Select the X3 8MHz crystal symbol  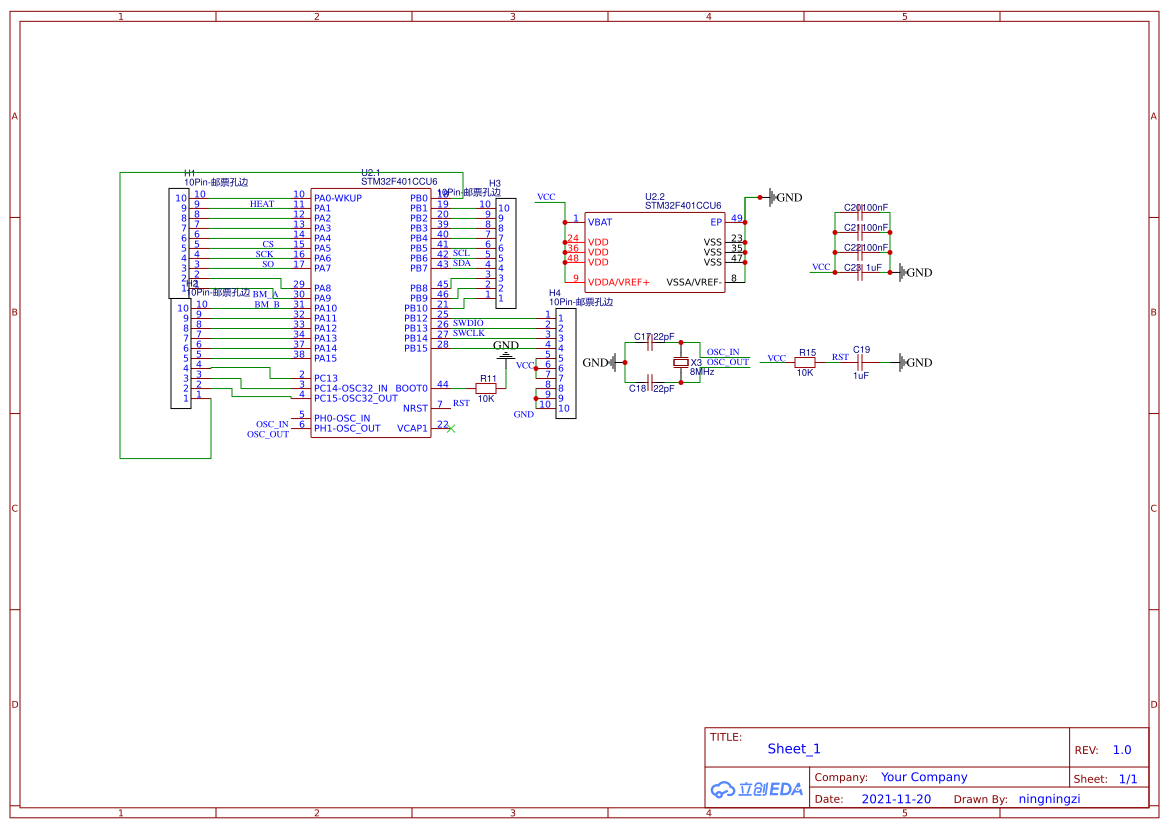[681, 362]
